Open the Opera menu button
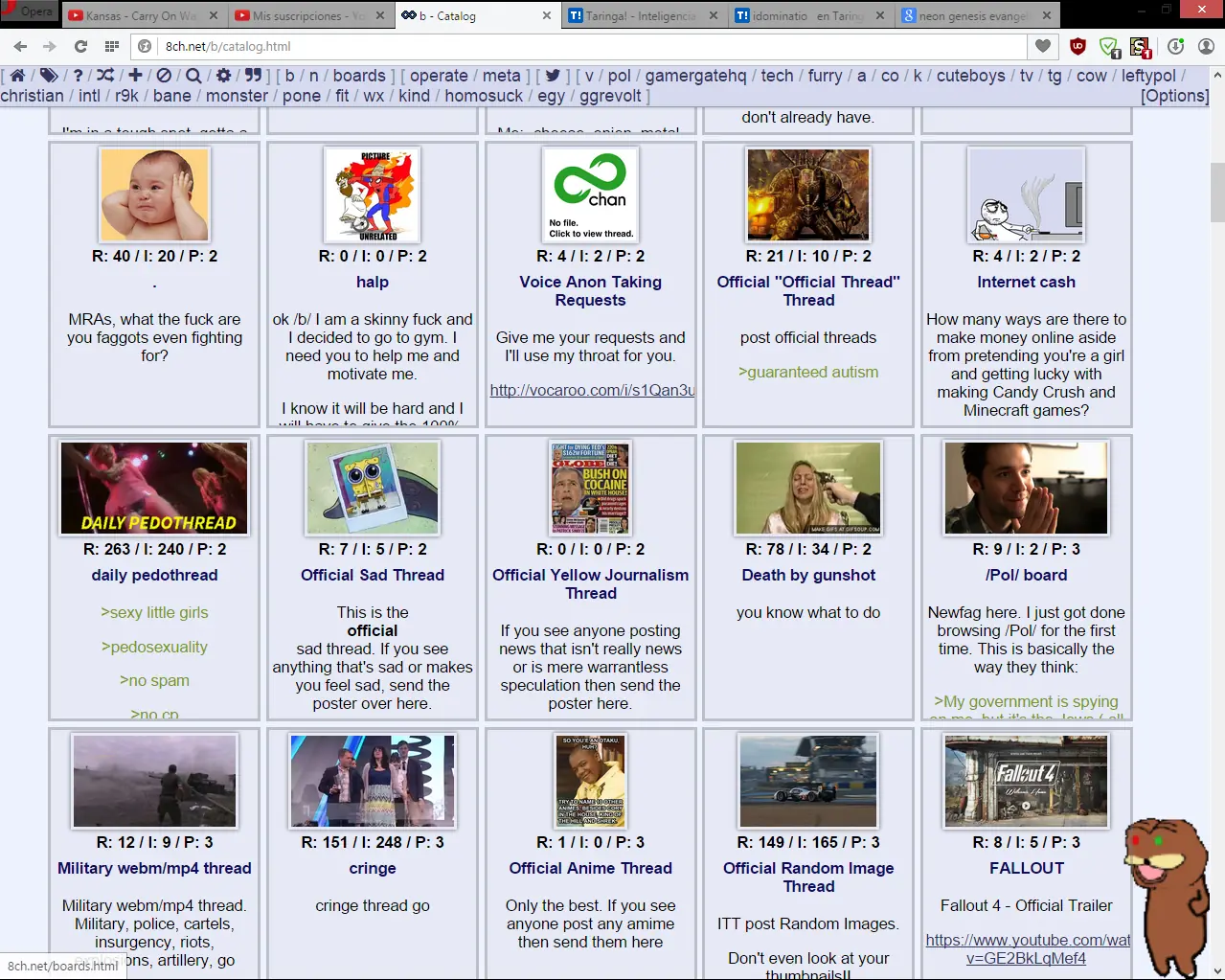Image resolution: width=1225 pixels, height=980 pixels. pos(29,11)
